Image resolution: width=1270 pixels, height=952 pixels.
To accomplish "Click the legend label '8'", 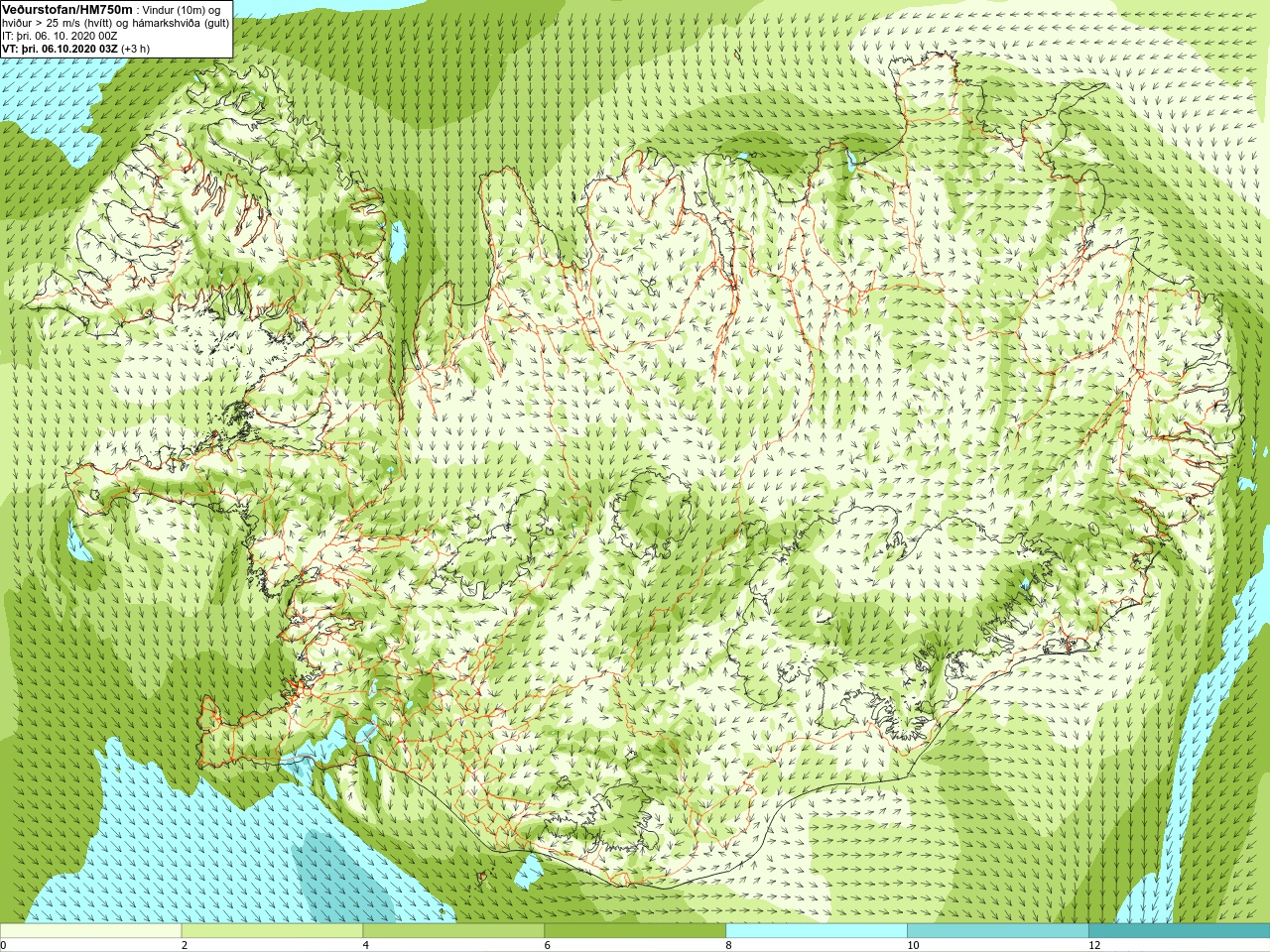I will pos(729,945).
